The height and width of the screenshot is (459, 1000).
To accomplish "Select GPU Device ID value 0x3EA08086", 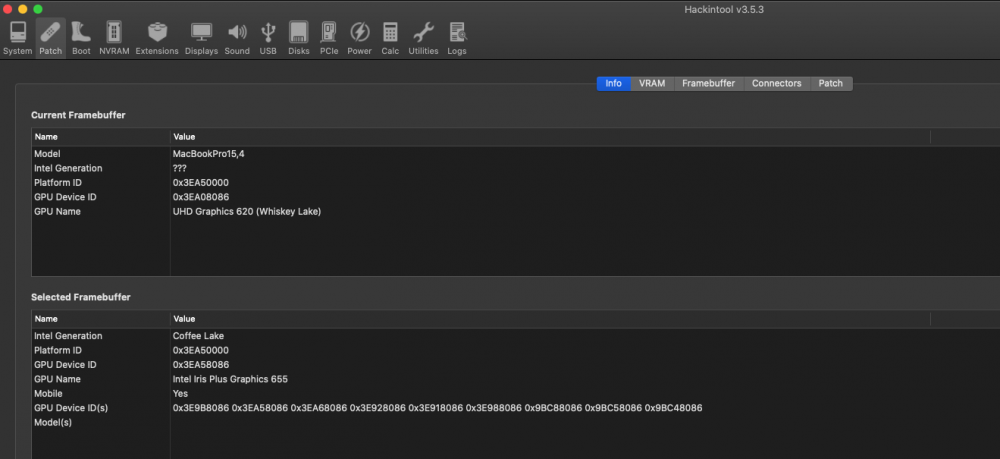I will (201, 197).
